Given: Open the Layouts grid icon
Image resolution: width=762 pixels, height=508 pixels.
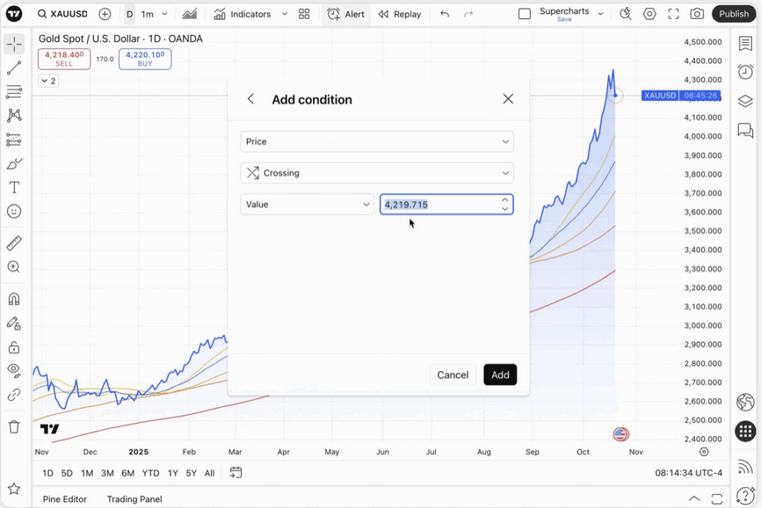Looking at the screenshot, I should pos(304,14).
